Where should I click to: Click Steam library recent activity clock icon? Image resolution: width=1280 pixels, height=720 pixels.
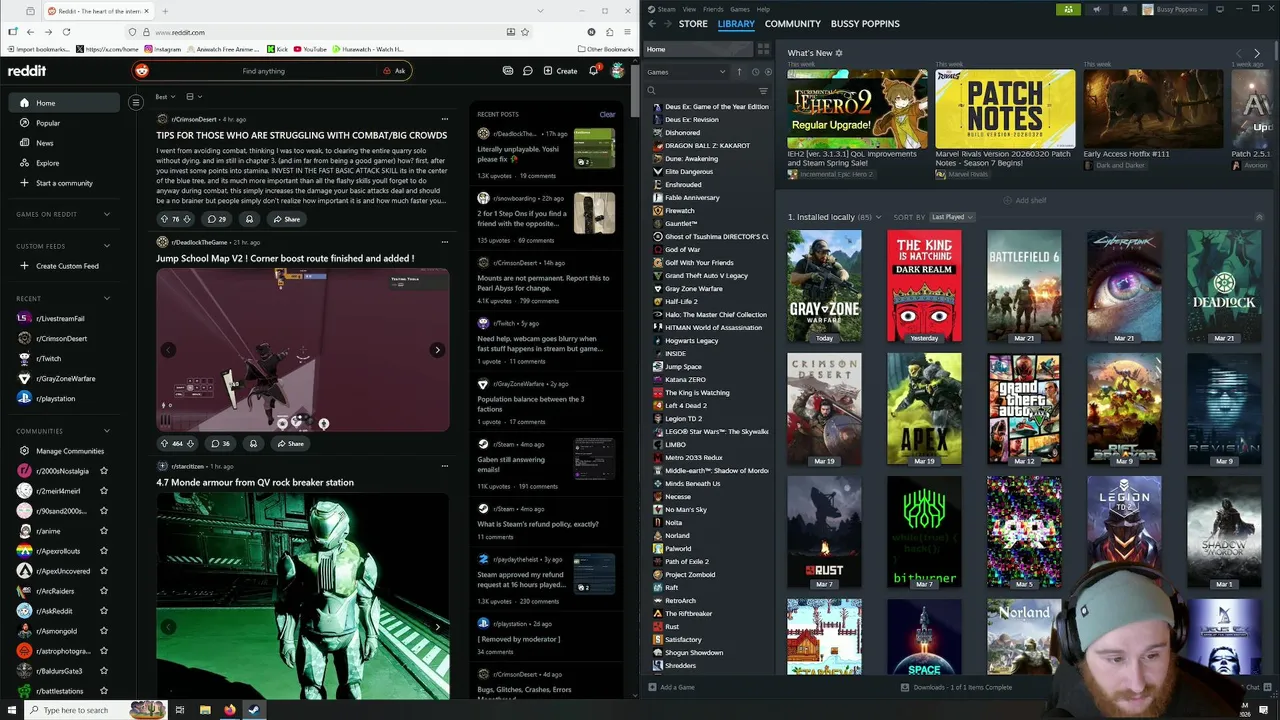pos(755,72)
